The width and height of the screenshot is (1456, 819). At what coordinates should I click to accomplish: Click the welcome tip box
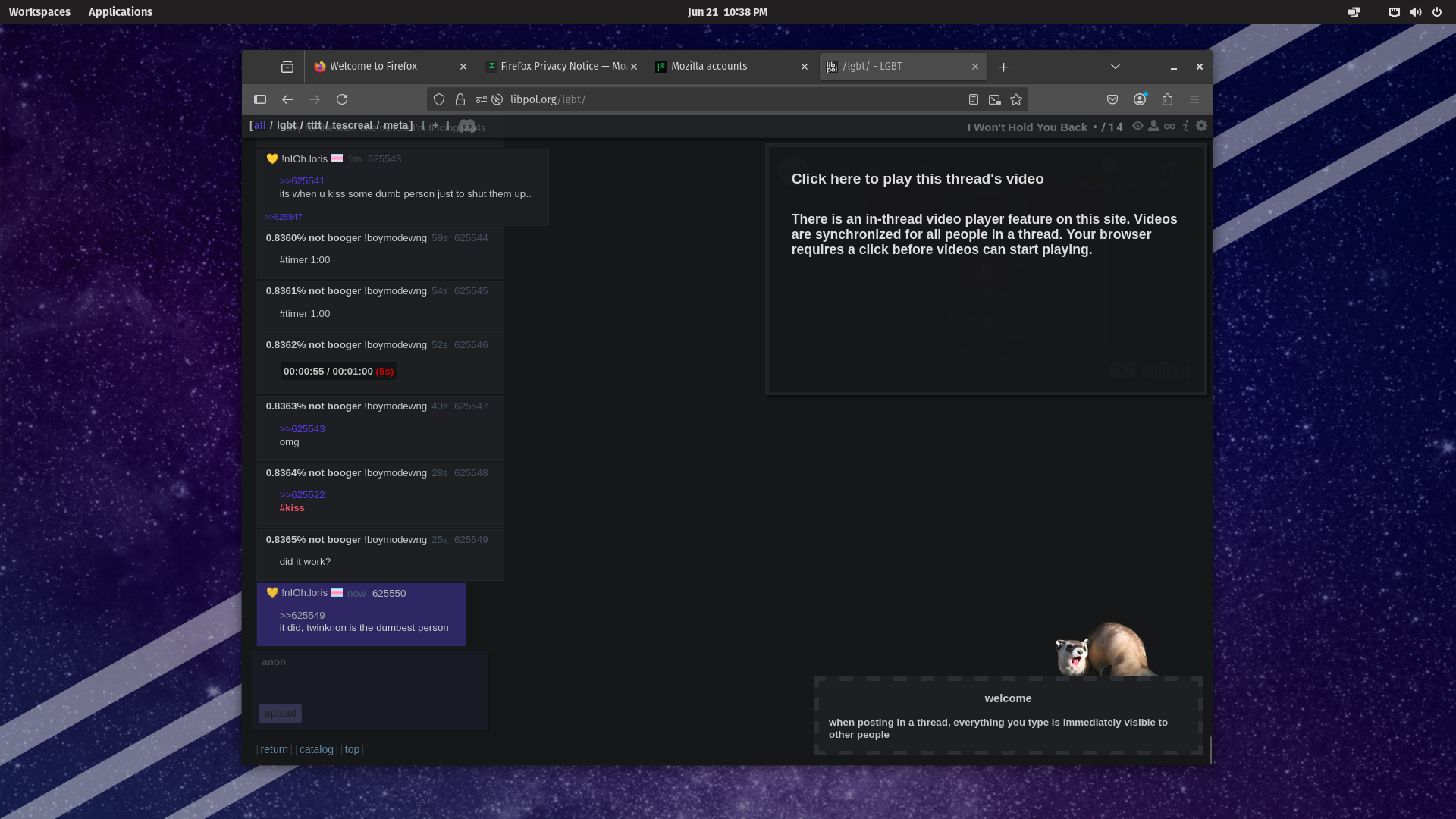[1009, 716]
